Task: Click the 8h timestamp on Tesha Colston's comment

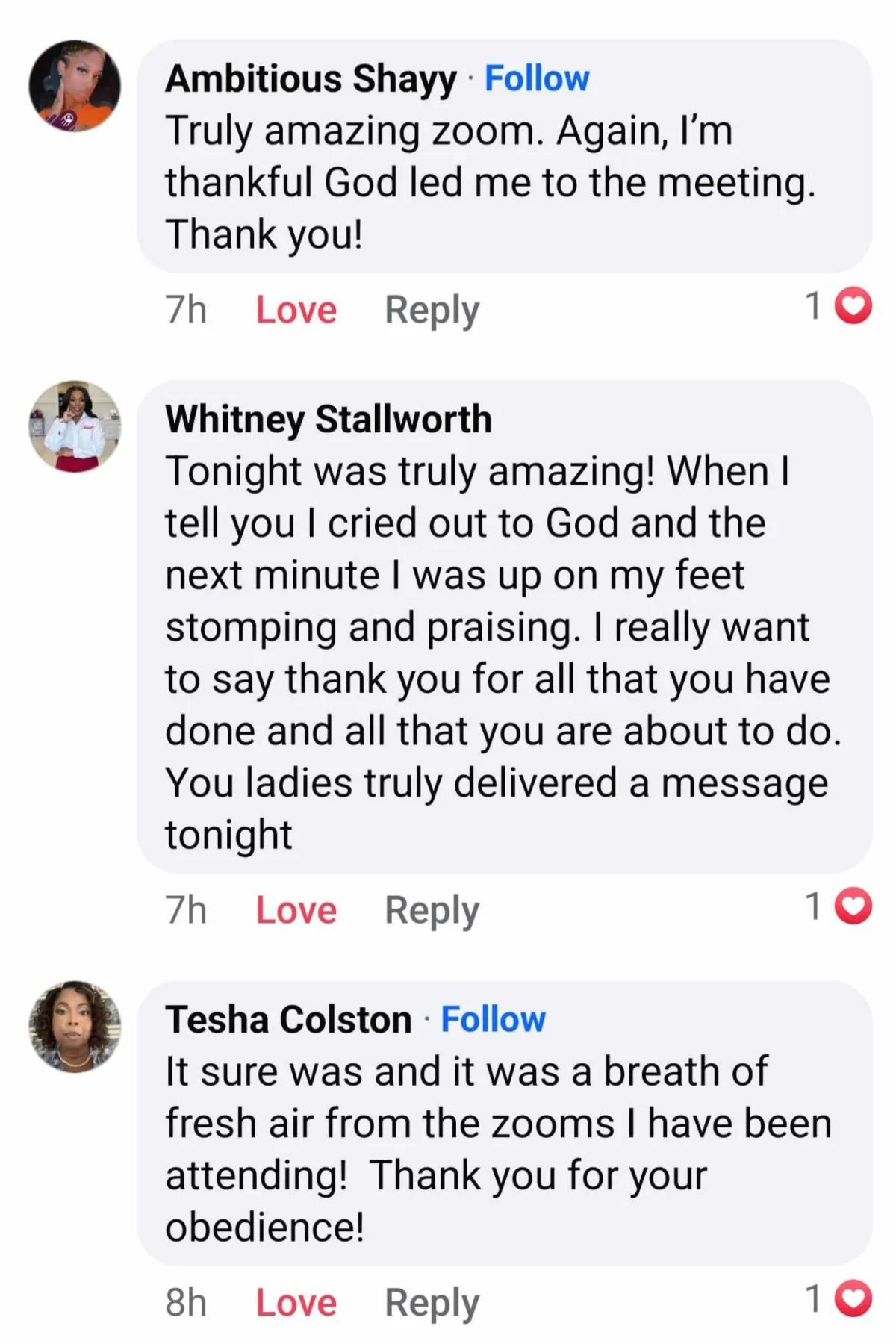Action: (186, 1303)
